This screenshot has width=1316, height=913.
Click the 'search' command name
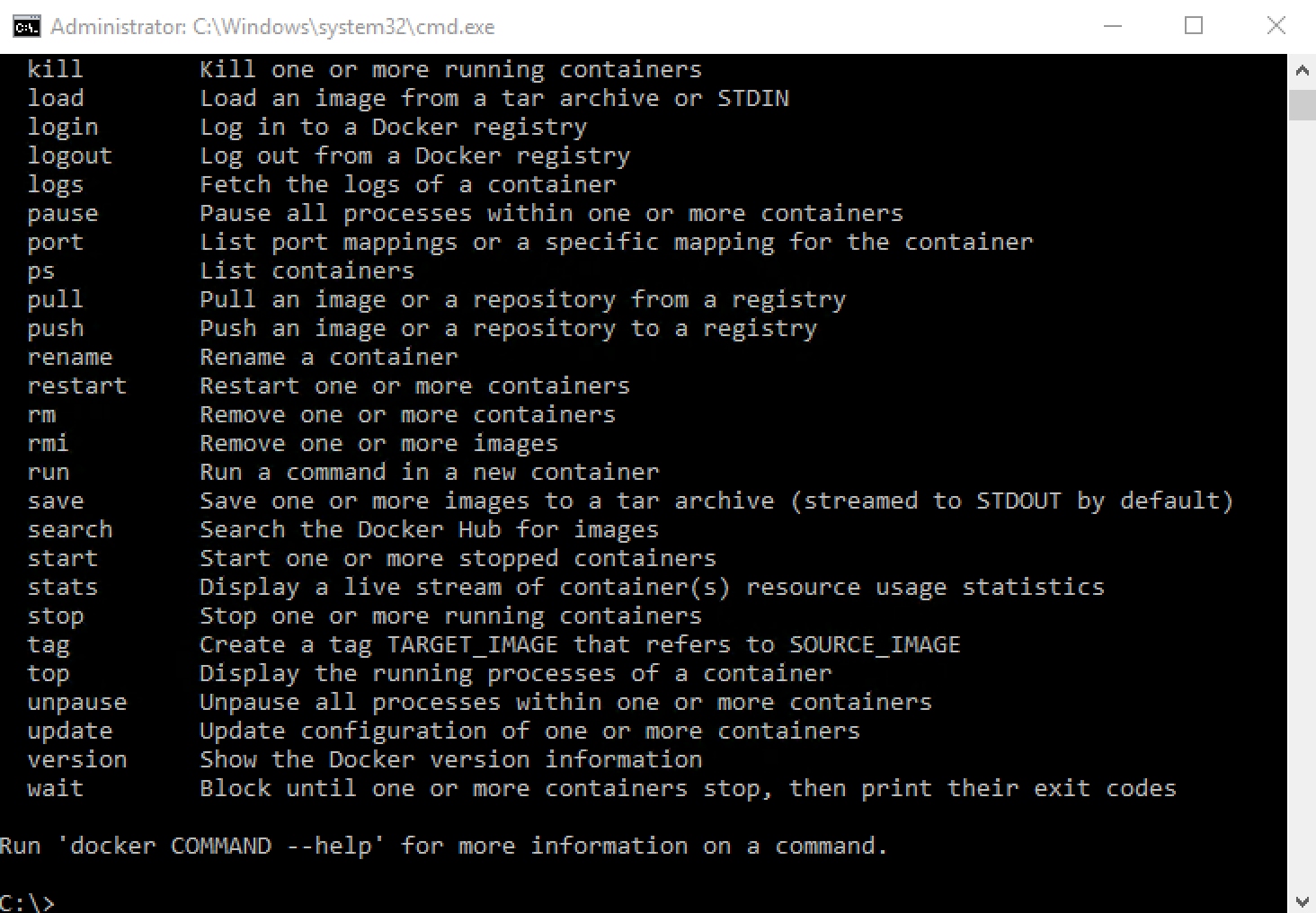click(70, 529)
